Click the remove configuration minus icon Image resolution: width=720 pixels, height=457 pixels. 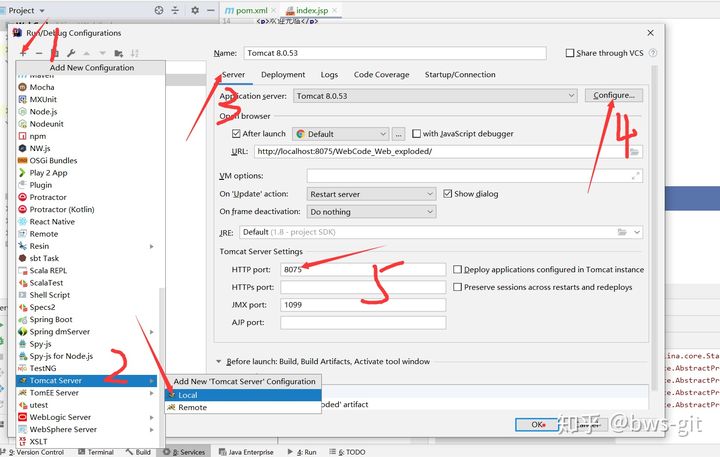pyautogui.click(x=39, y=53)
